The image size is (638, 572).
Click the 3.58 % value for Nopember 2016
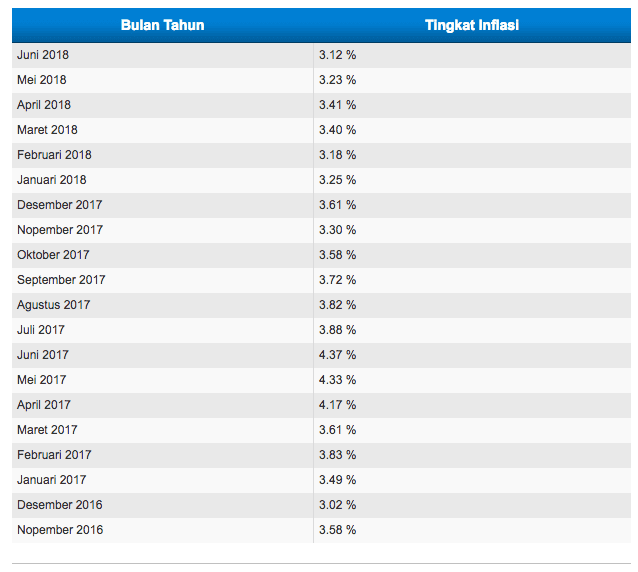[337, 530]
